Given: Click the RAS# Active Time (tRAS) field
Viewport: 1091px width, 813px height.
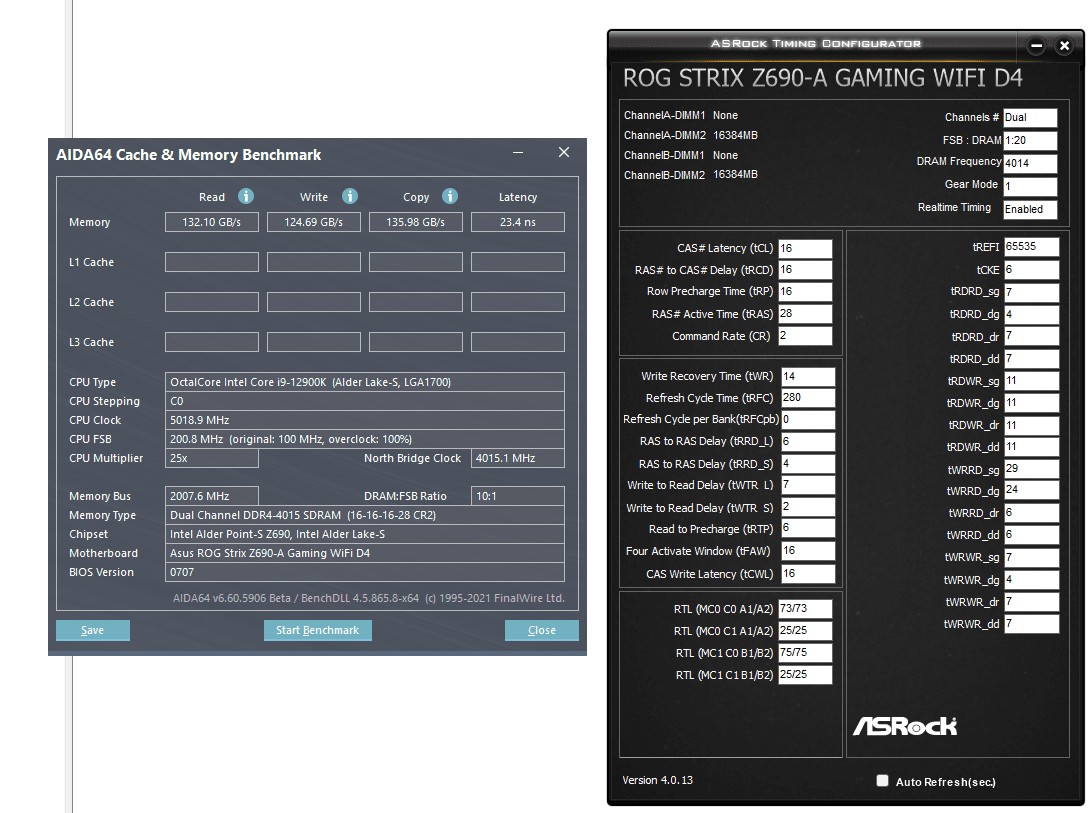Looking at the screenshot, I should click(805, 314).
